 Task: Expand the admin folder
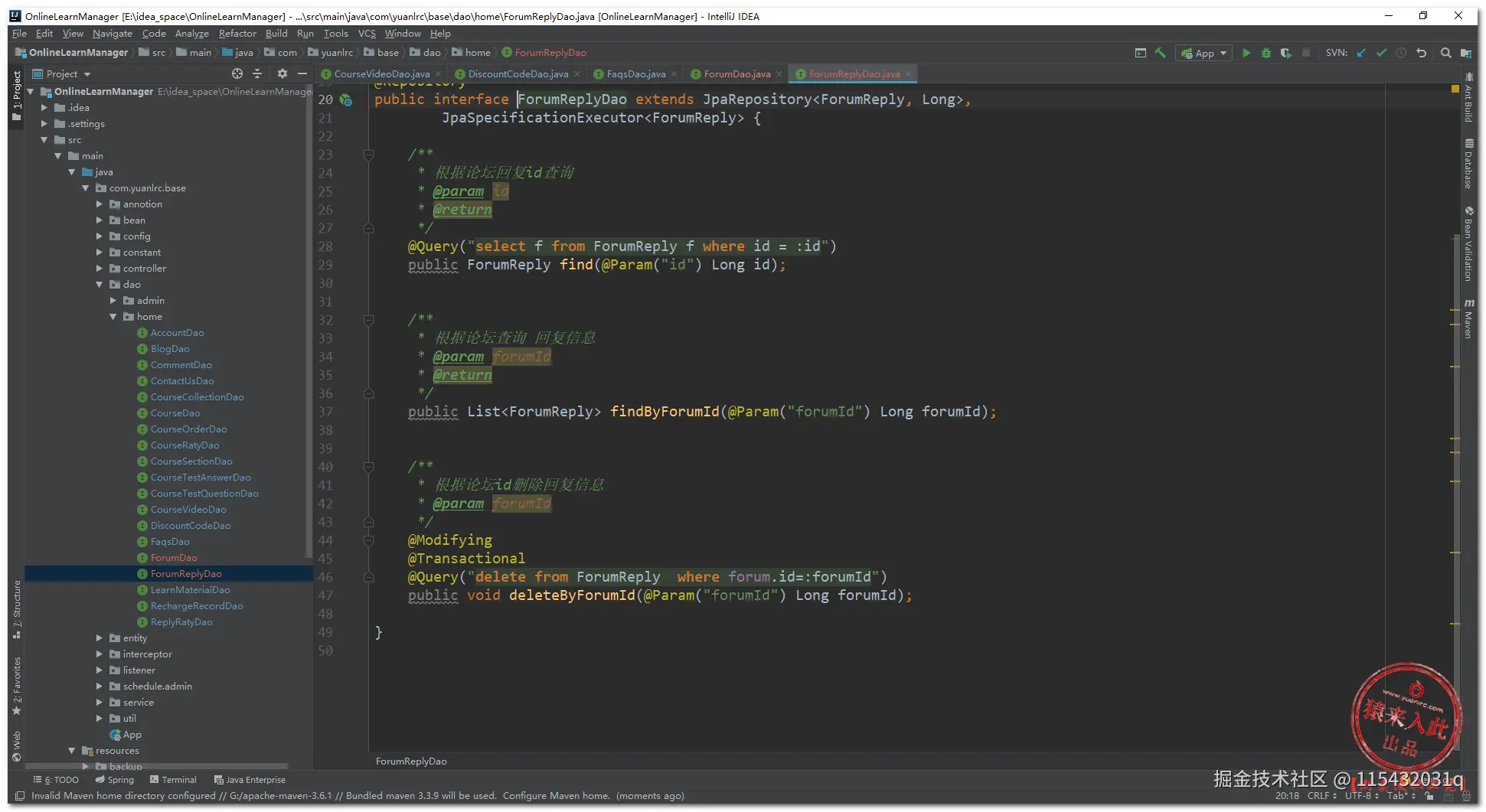113,301
